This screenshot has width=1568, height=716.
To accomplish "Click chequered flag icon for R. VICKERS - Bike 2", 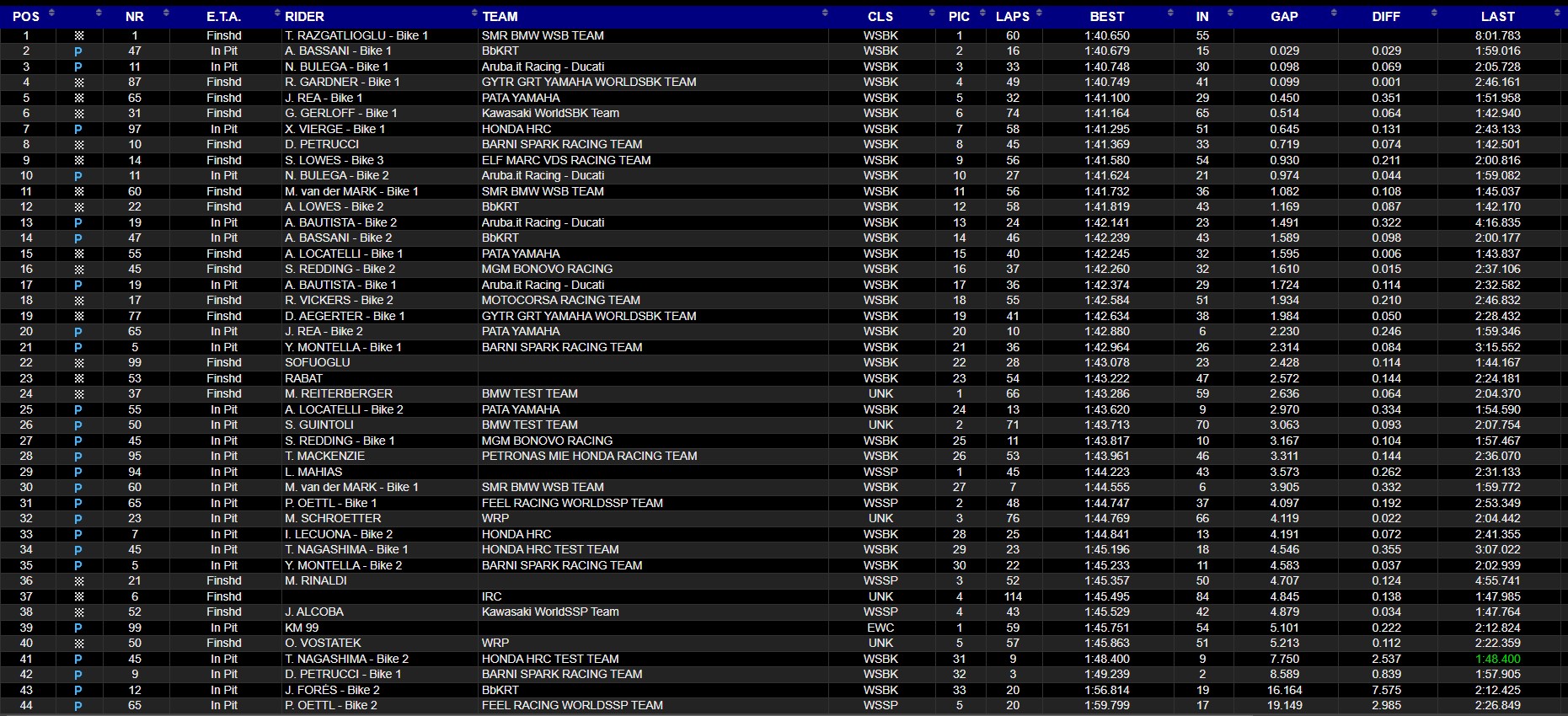I will click(x=78, y=301).
